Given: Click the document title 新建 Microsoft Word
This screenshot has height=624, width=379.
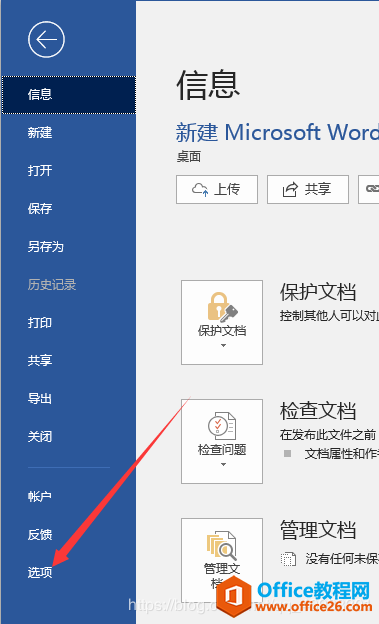Looking at the screenshot, I should tap(277, 133).
